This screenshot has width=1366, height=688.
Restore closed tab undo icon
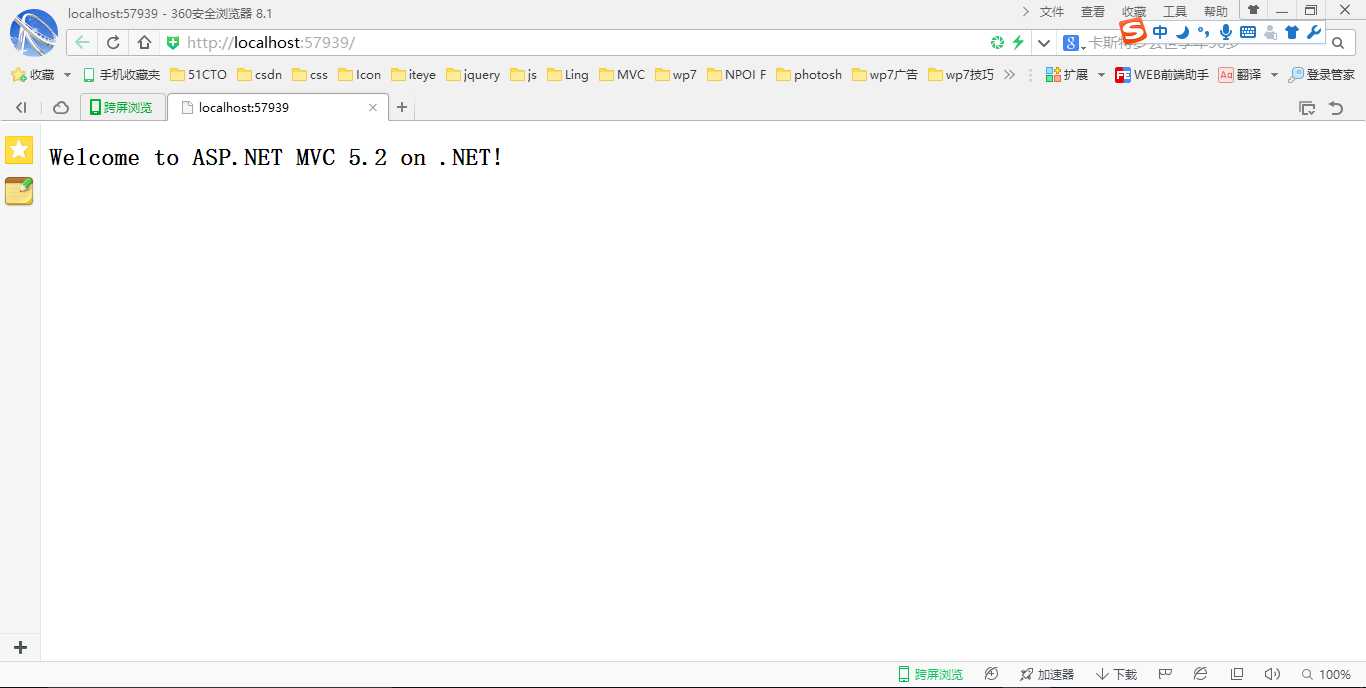coord(1336,108)
